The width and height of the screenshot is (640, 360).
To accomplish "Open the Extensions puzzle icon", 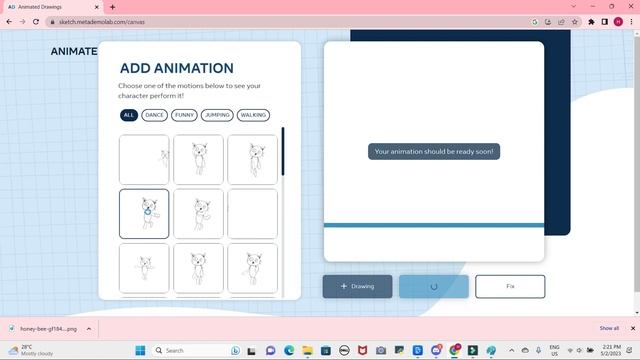I will (x=591, y=22).
